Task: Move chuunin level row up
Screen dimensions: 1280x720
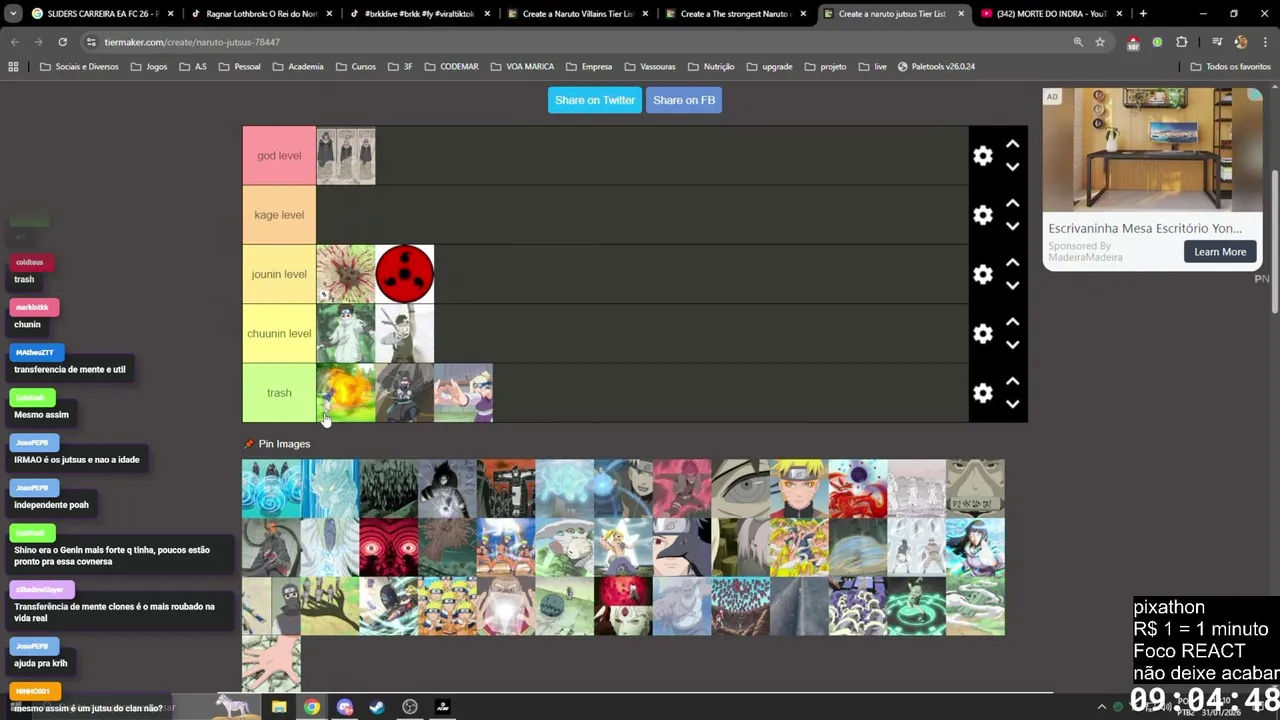Action: pos(1012,322)
